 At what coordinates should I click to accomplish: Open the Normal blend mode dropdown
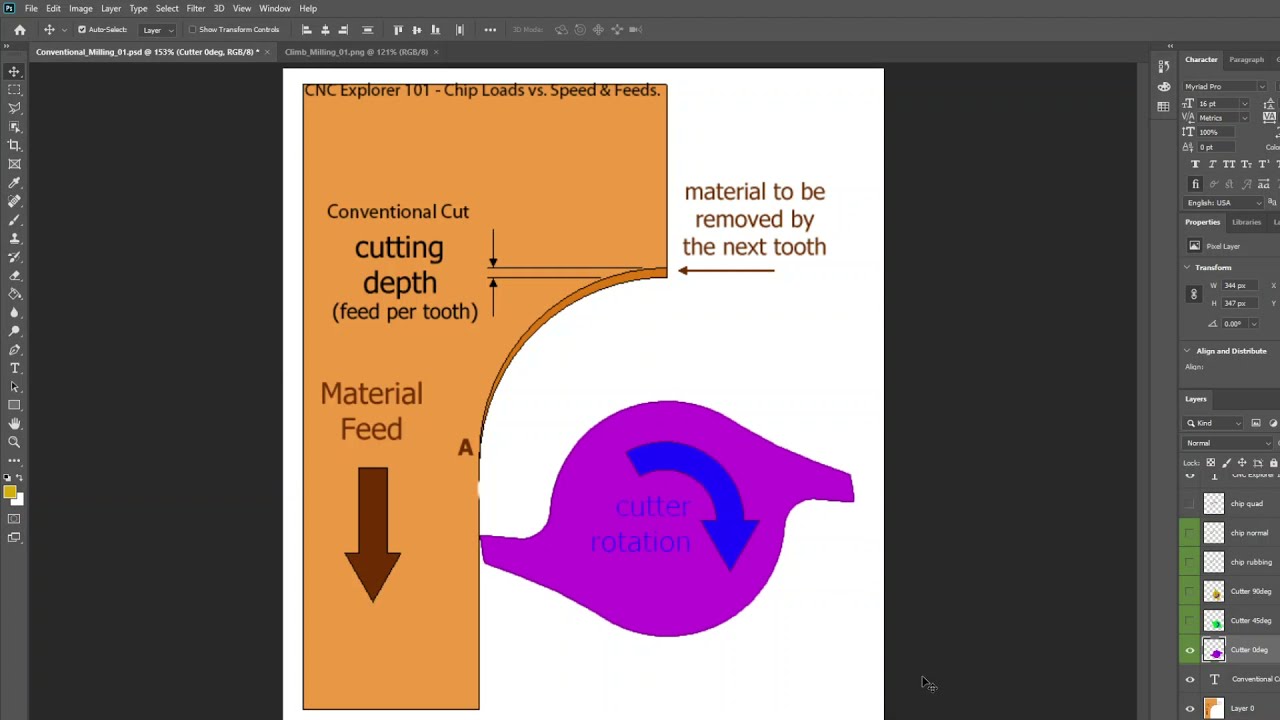1228,443
